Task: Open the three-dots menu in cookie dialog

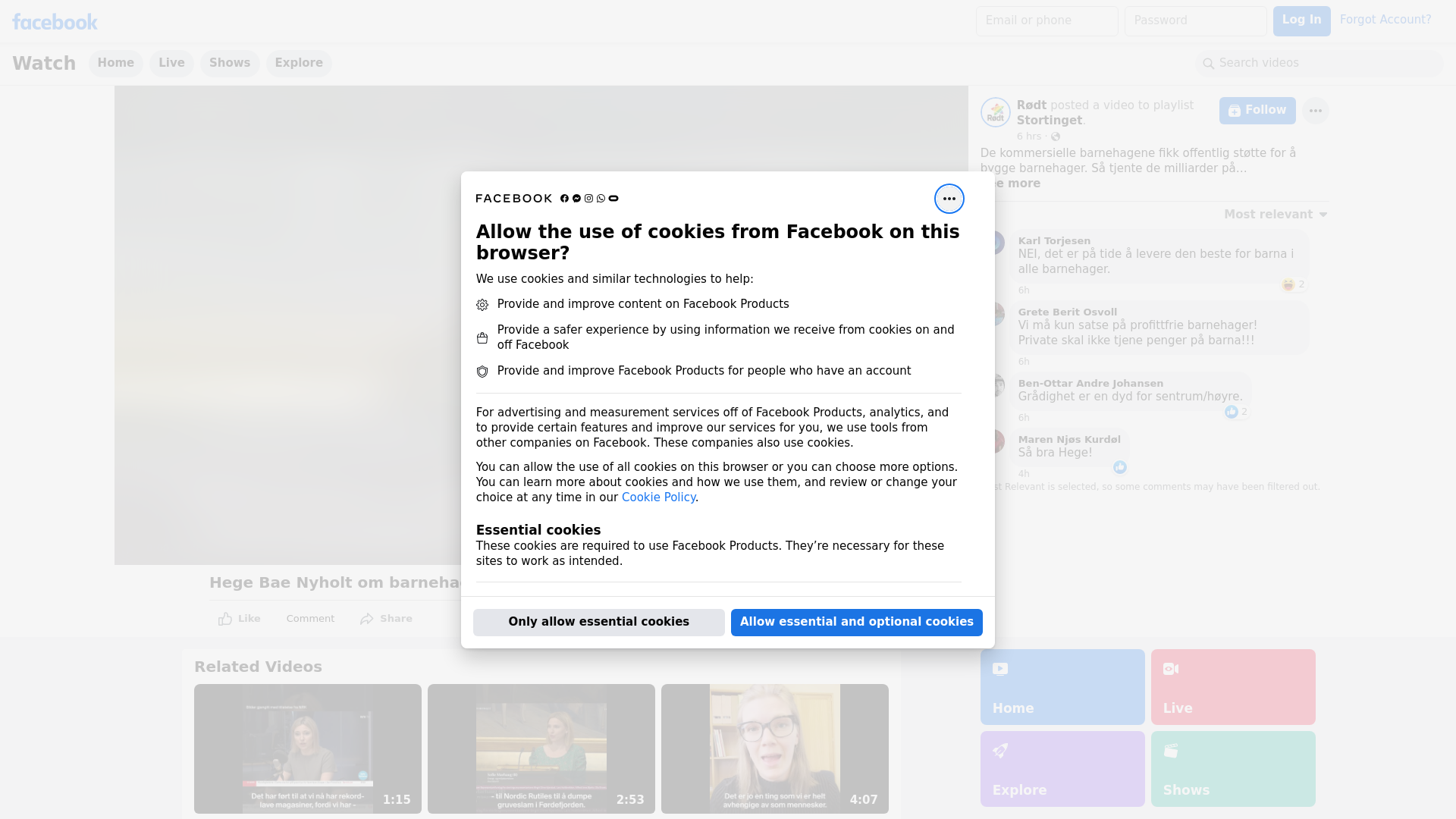Action: [949, 199]
